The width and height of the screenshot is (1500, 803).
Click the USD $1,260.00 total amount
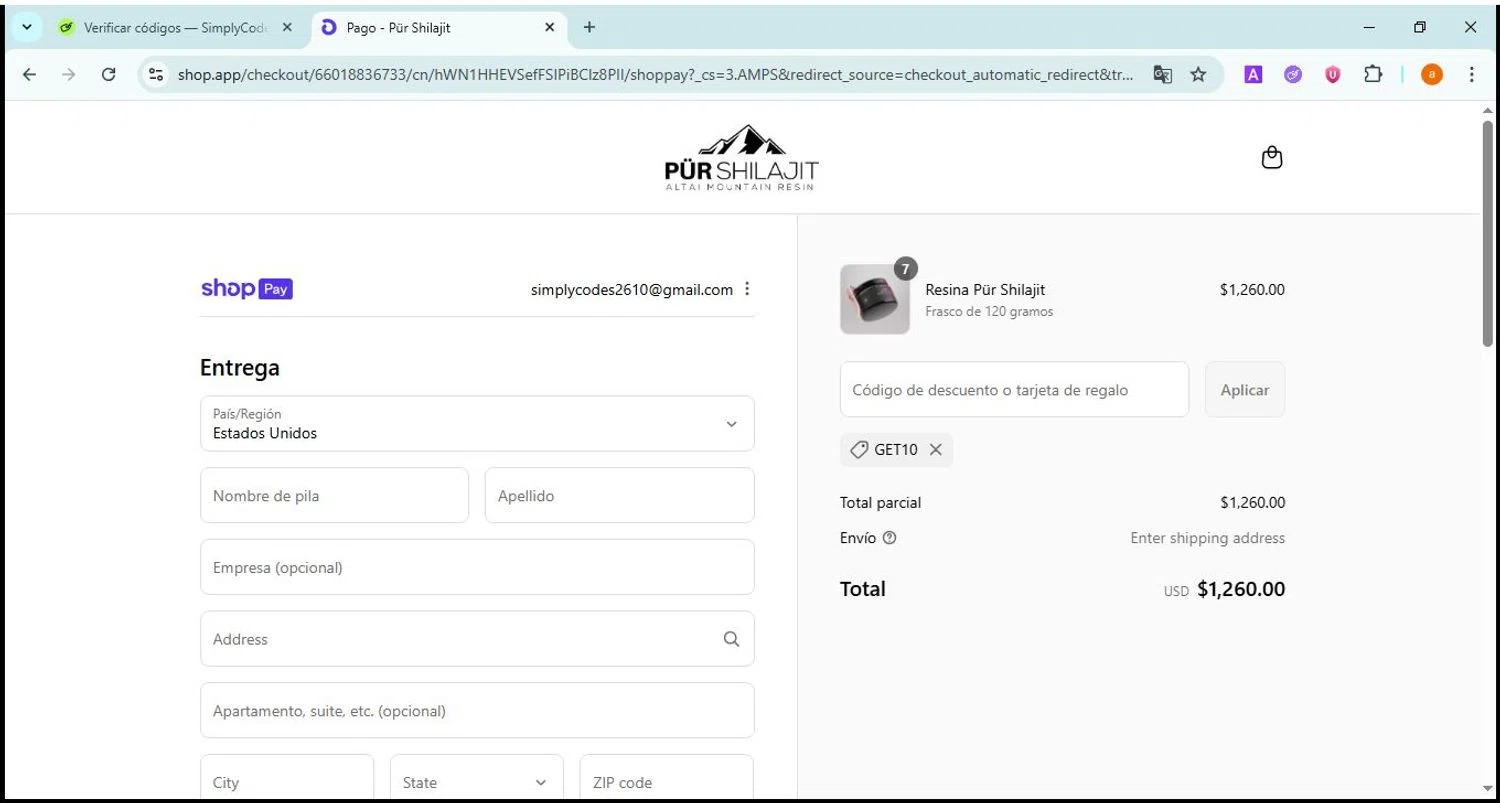coord(1224,589)
